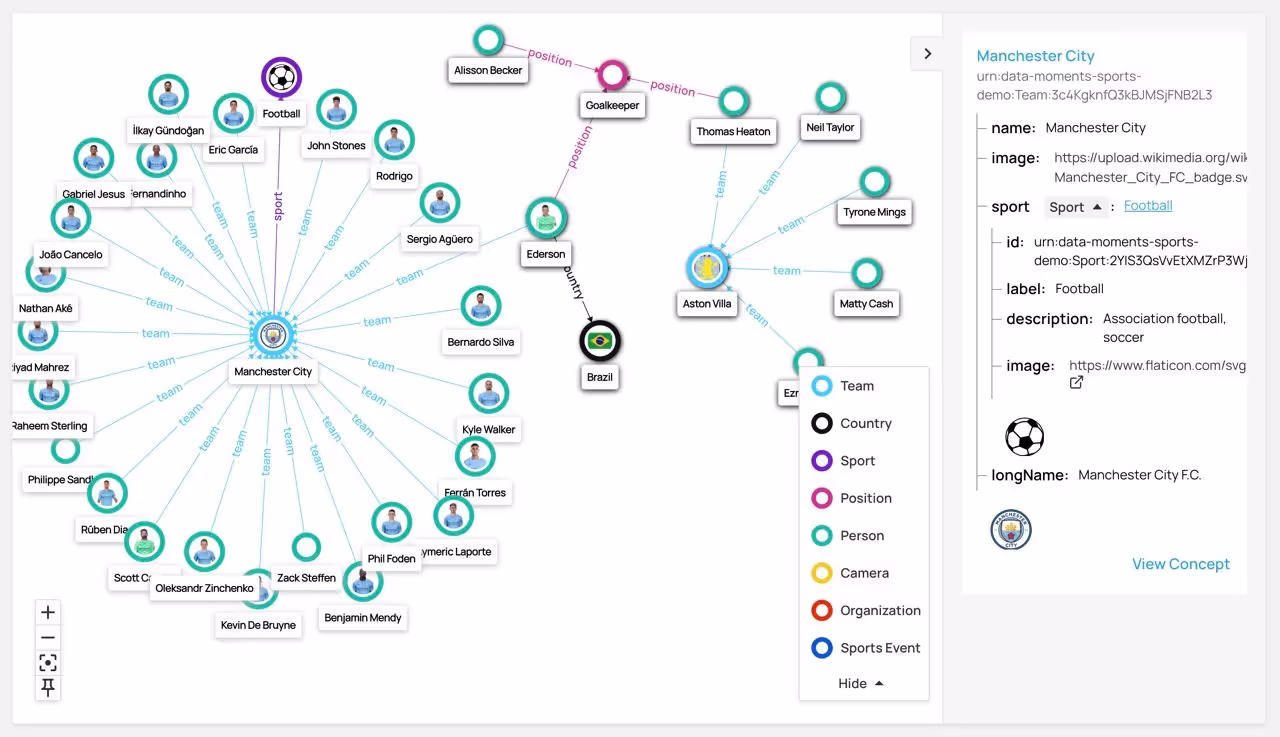Select the Football sport node

(281, 77)
